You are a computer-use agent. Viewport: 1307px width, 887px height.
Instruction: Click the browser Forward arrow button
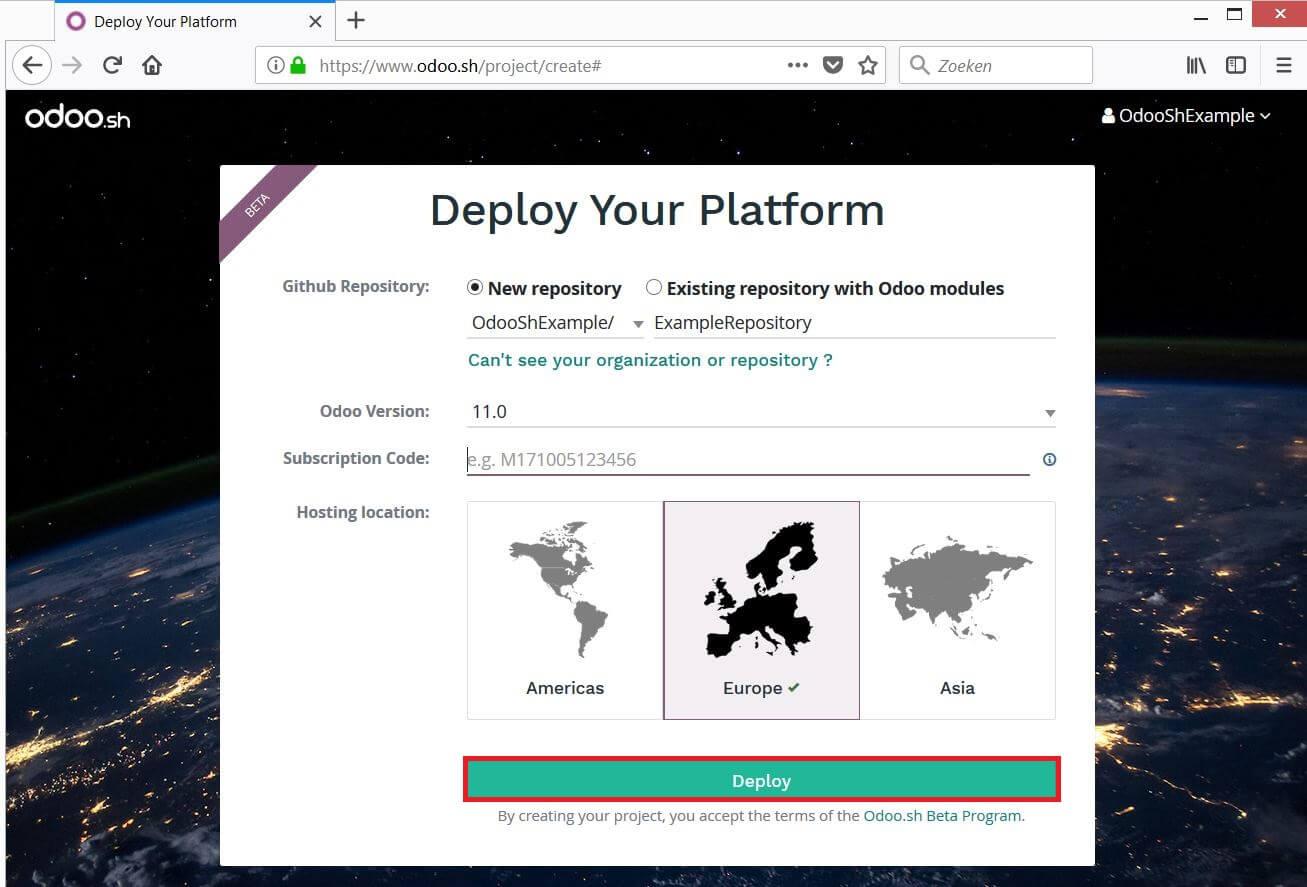(x=72, y=65)
